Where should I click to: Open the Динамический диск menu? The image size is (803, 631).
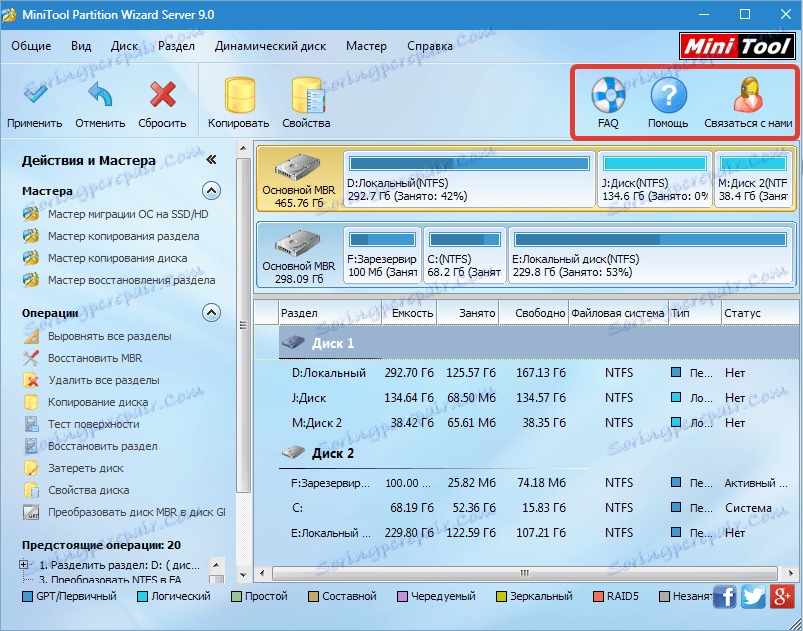point(270,46)
